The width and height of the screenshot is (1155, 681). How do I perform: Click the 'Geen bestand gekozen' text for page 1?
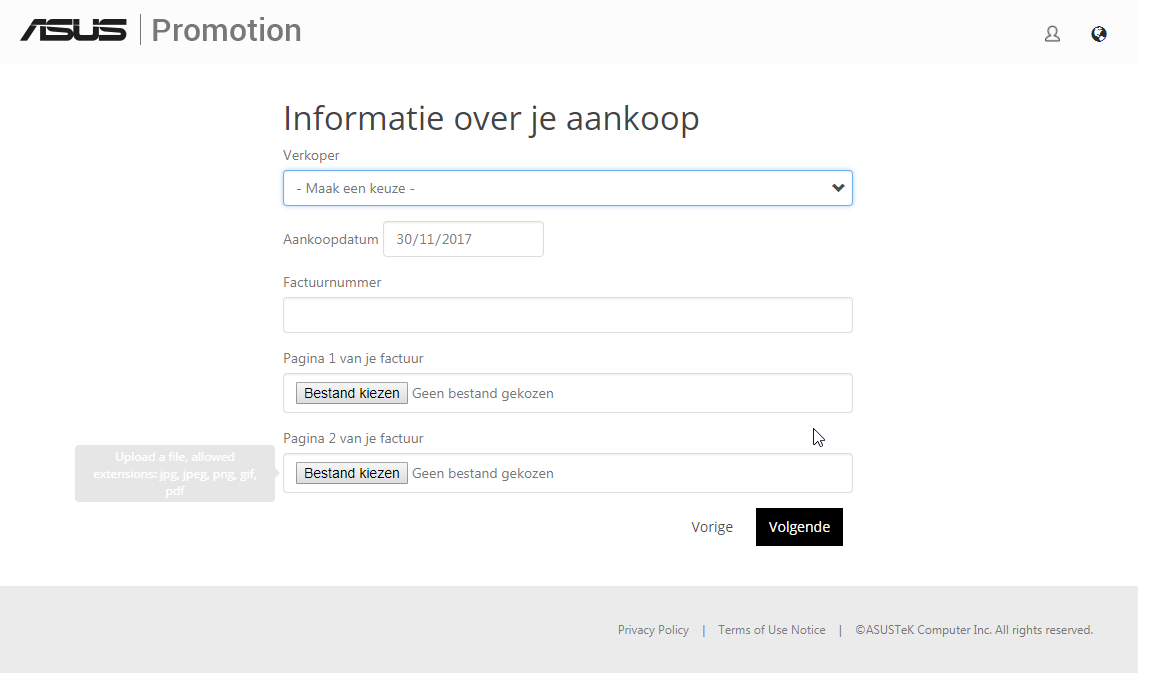point(482,393)
